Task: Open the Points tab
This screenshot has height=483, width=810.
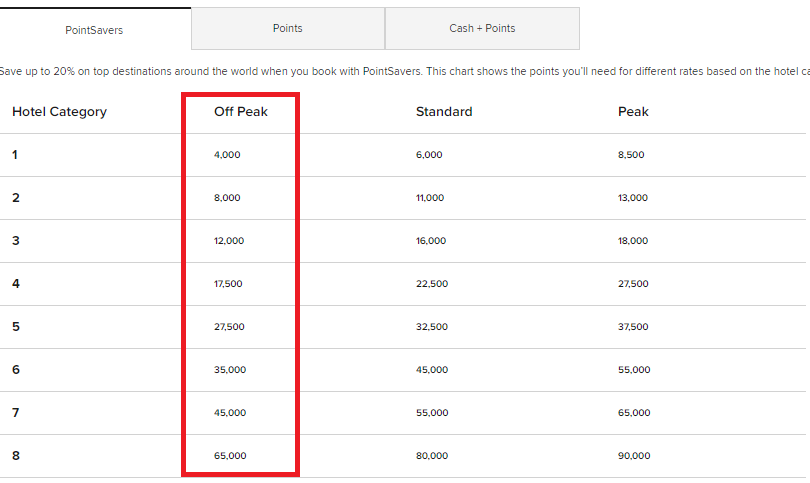Action: pyautogui.click(x=288, y=28)
